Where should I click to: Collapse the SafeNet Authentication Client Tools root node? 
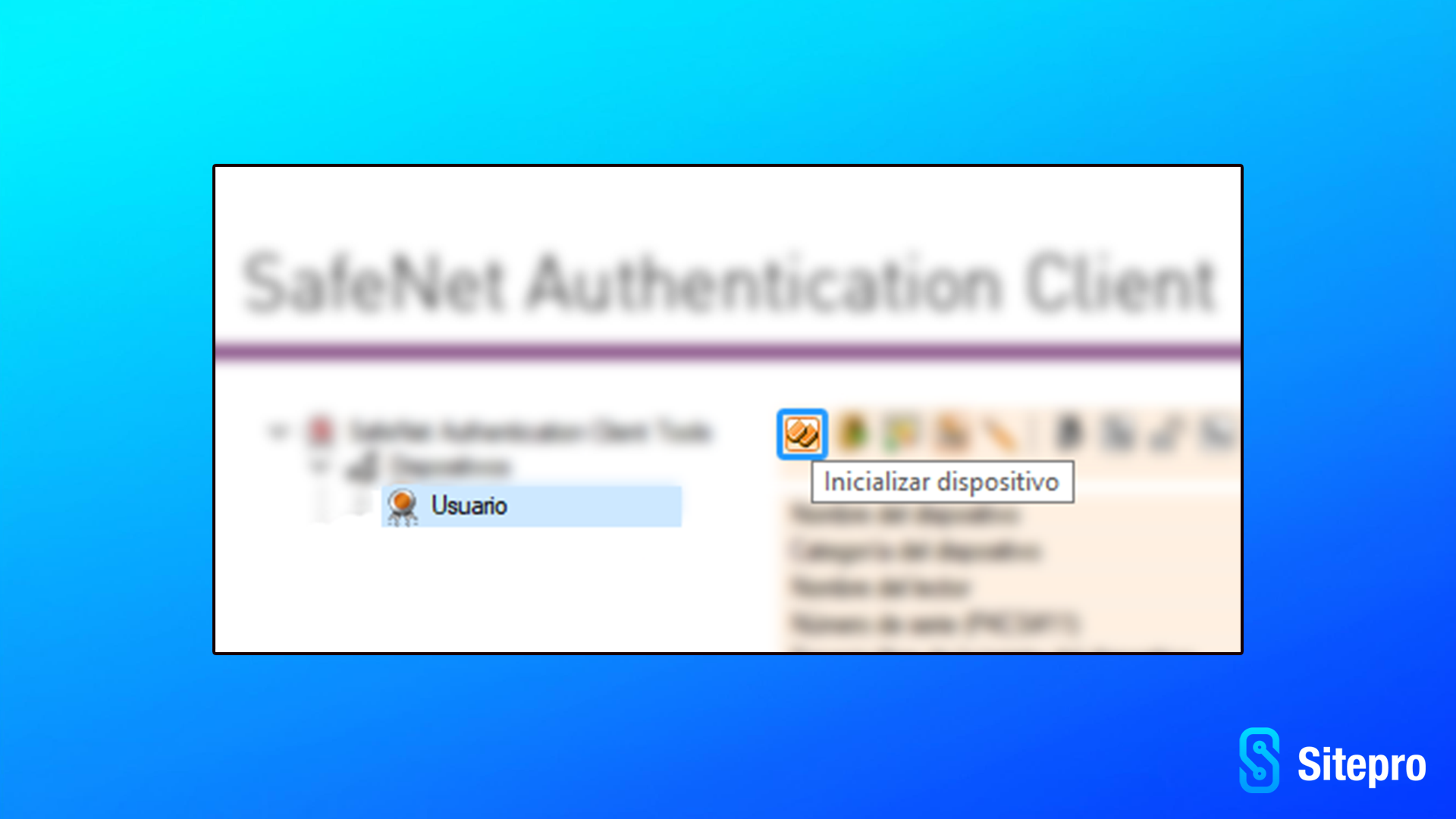278,431
